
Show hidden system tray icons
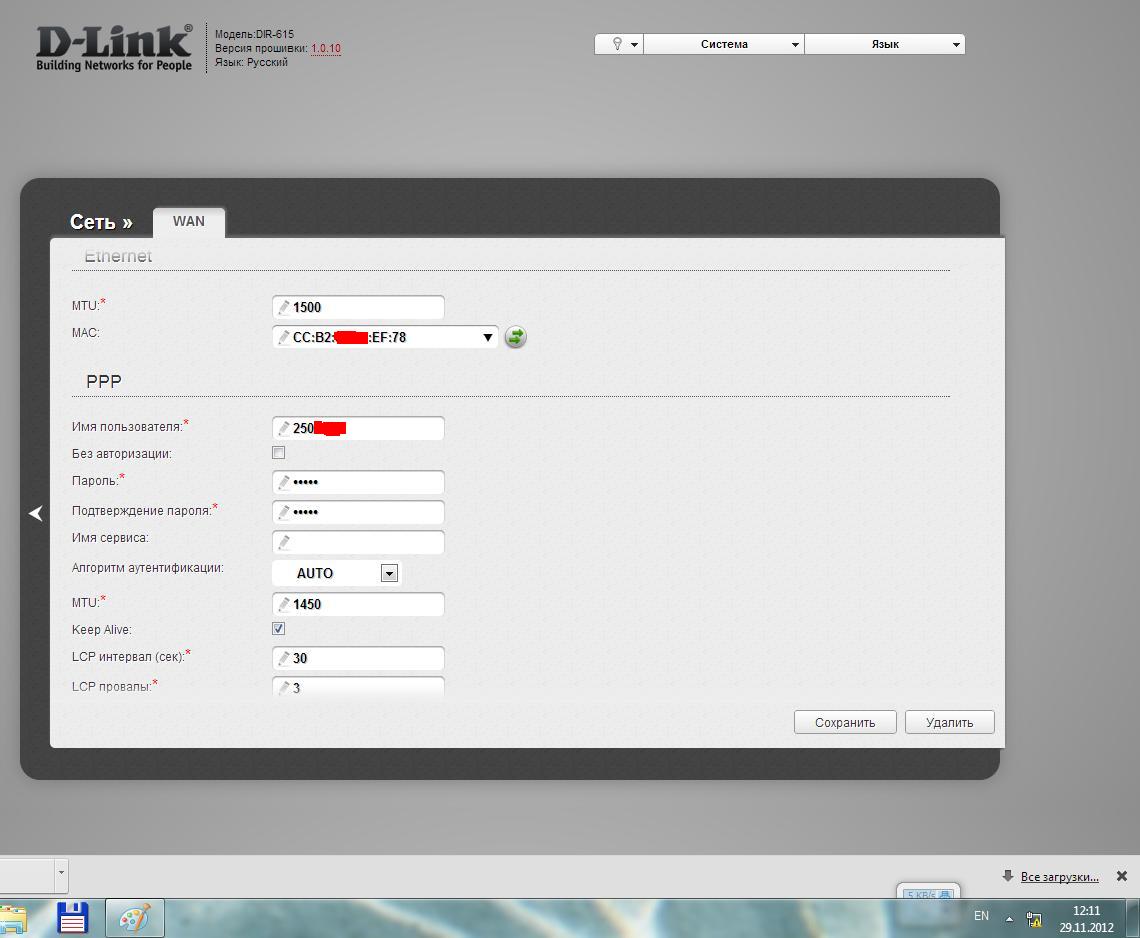1009,918
